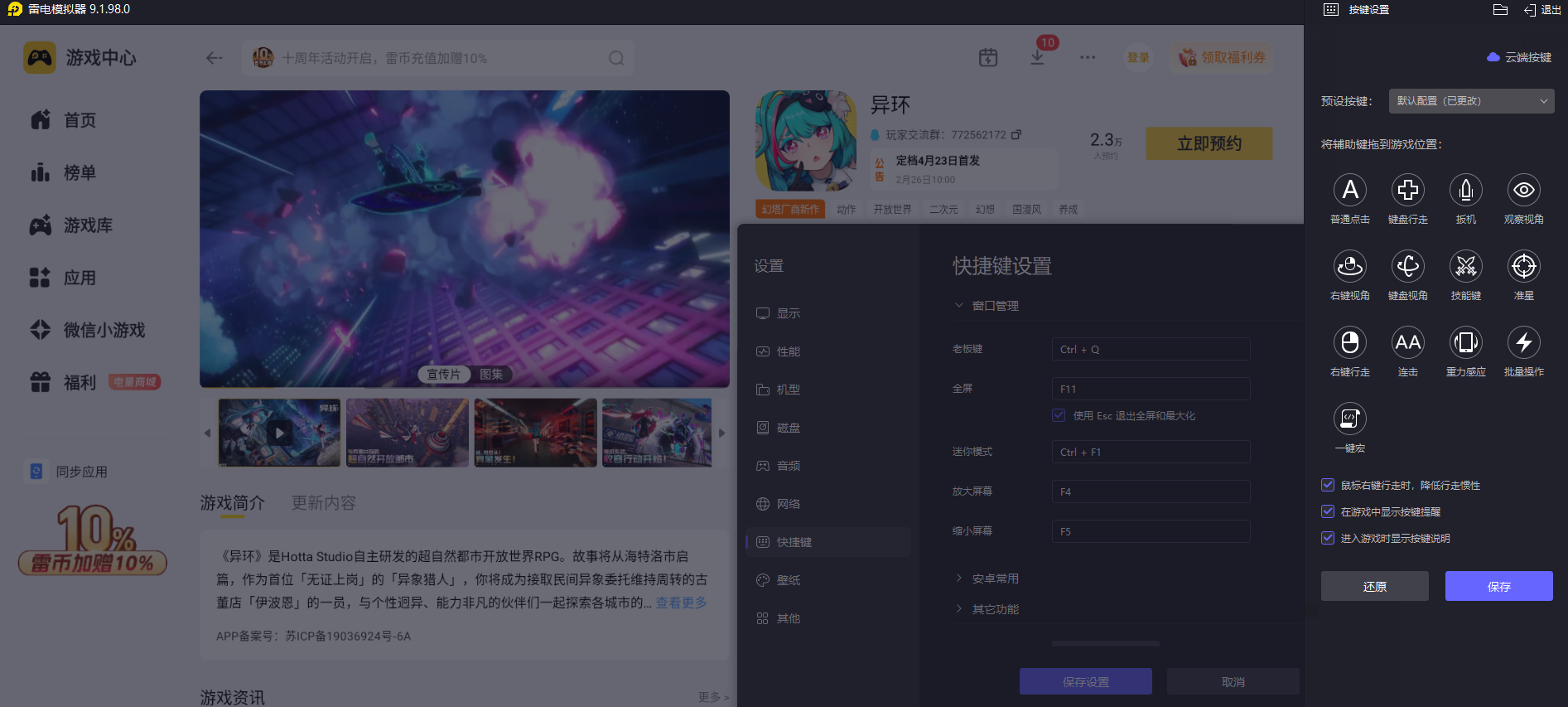Open the 磁盘 settings tab
This screenshot has width=1568, height=707.
828,428
